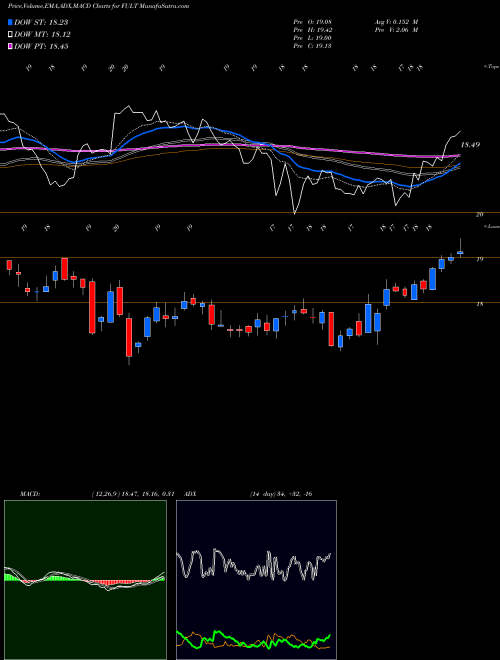Click the 'DOW MT: 18.12' legend label
500x660 pixels.
click(43, 35)
